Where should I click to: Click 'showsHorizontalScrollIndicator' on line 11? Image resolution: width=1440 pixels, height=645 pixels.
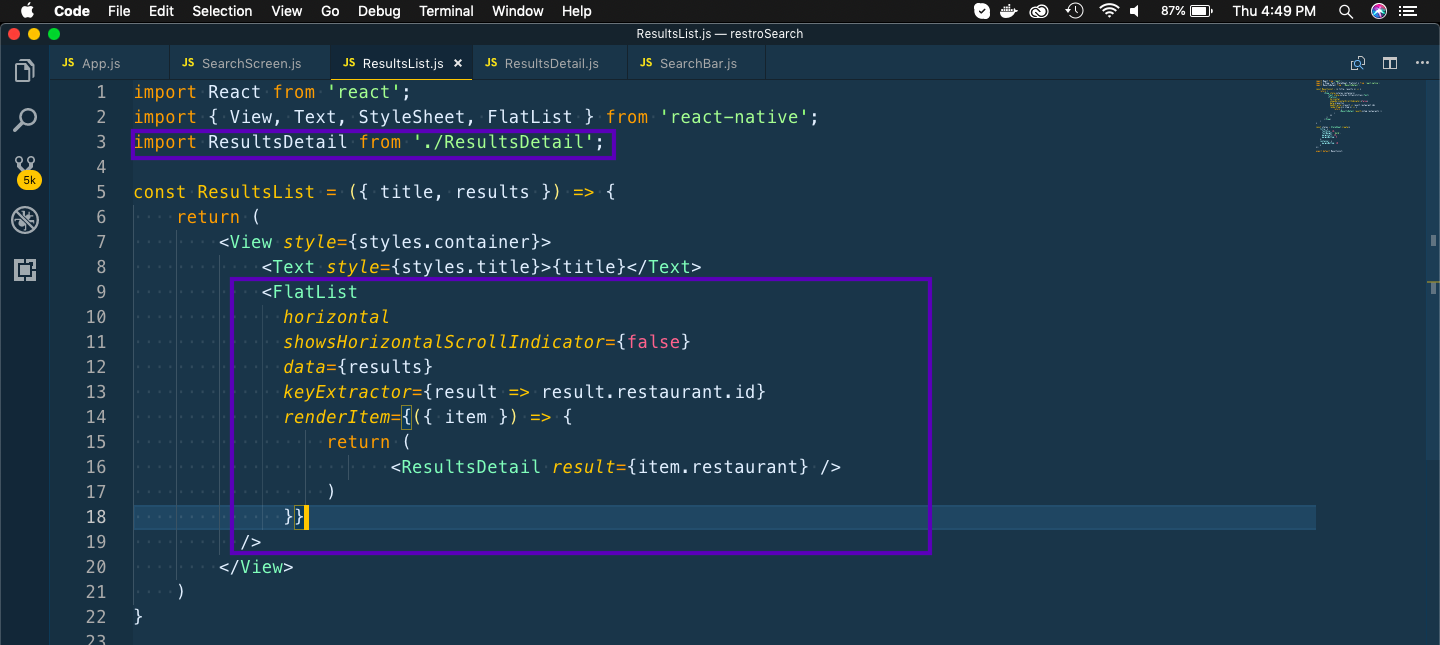pos(445,342)
